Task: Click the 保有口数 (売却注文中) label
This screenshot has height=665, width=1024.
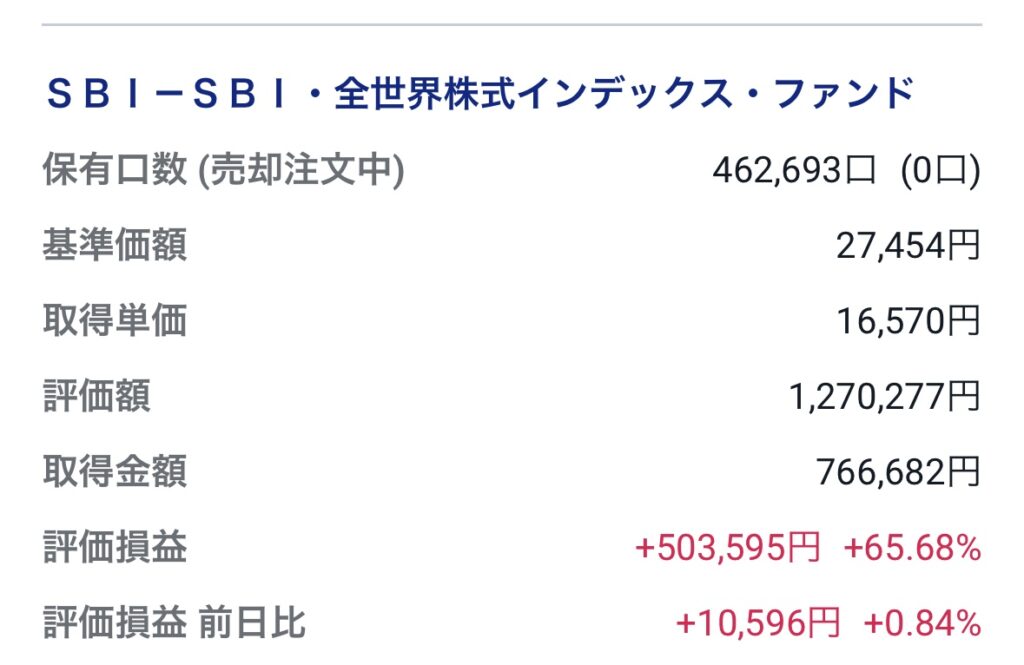Action: 223,170
